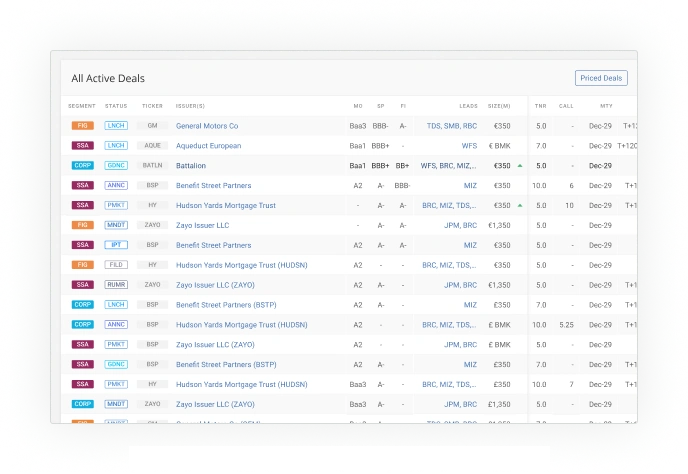Select €1,350 size in Zayo Issuer LLC FIG row
Viewport: 688px width, 474px height.
pos(499,225)
